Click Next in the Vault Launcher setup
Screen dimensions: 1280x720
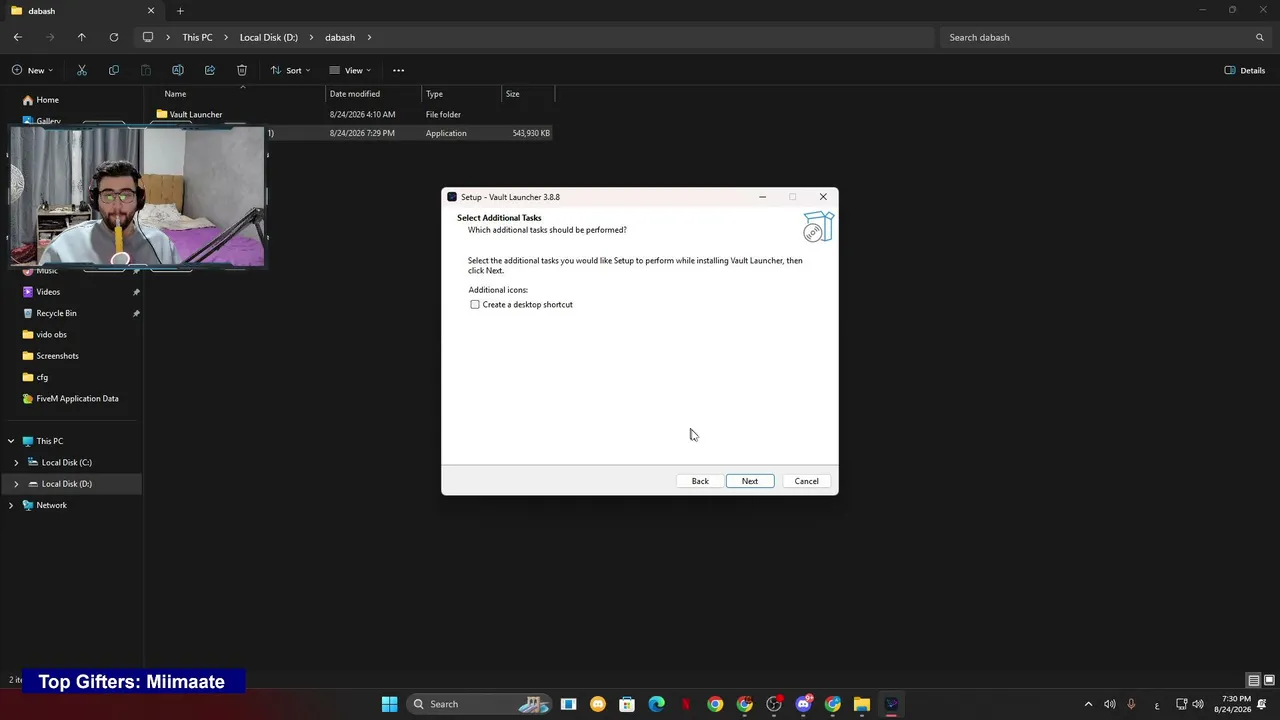[750, 481]
